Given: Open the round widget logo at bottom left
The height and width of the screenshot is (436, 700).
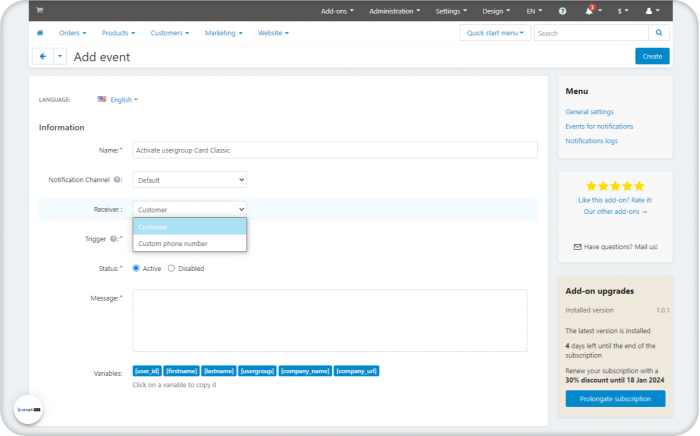Looking at the screenshot, I should pyautogui.click(x=29, y=409).
